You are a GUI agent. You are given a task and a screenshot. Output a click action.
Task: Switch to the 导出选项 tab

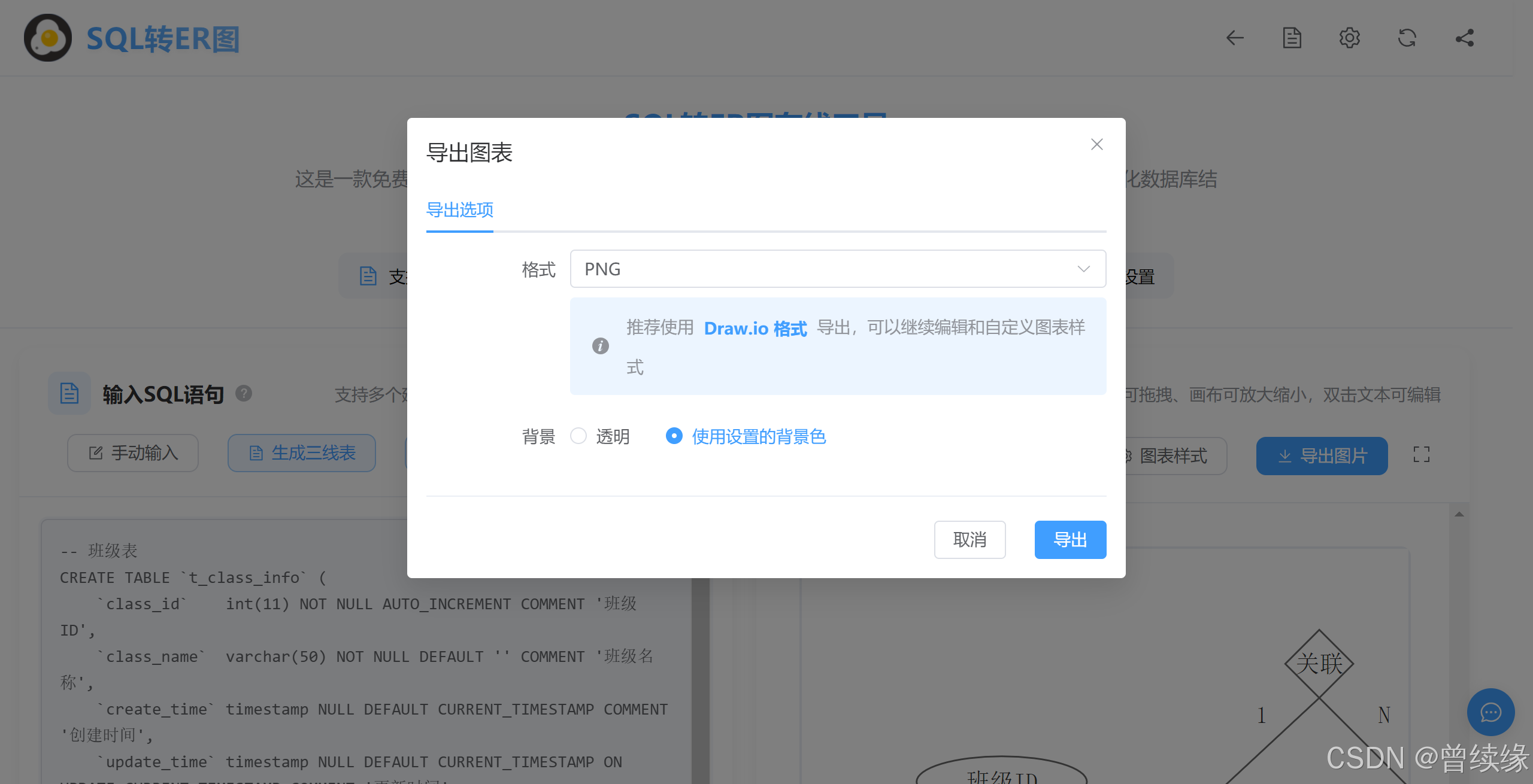(459, 210)
